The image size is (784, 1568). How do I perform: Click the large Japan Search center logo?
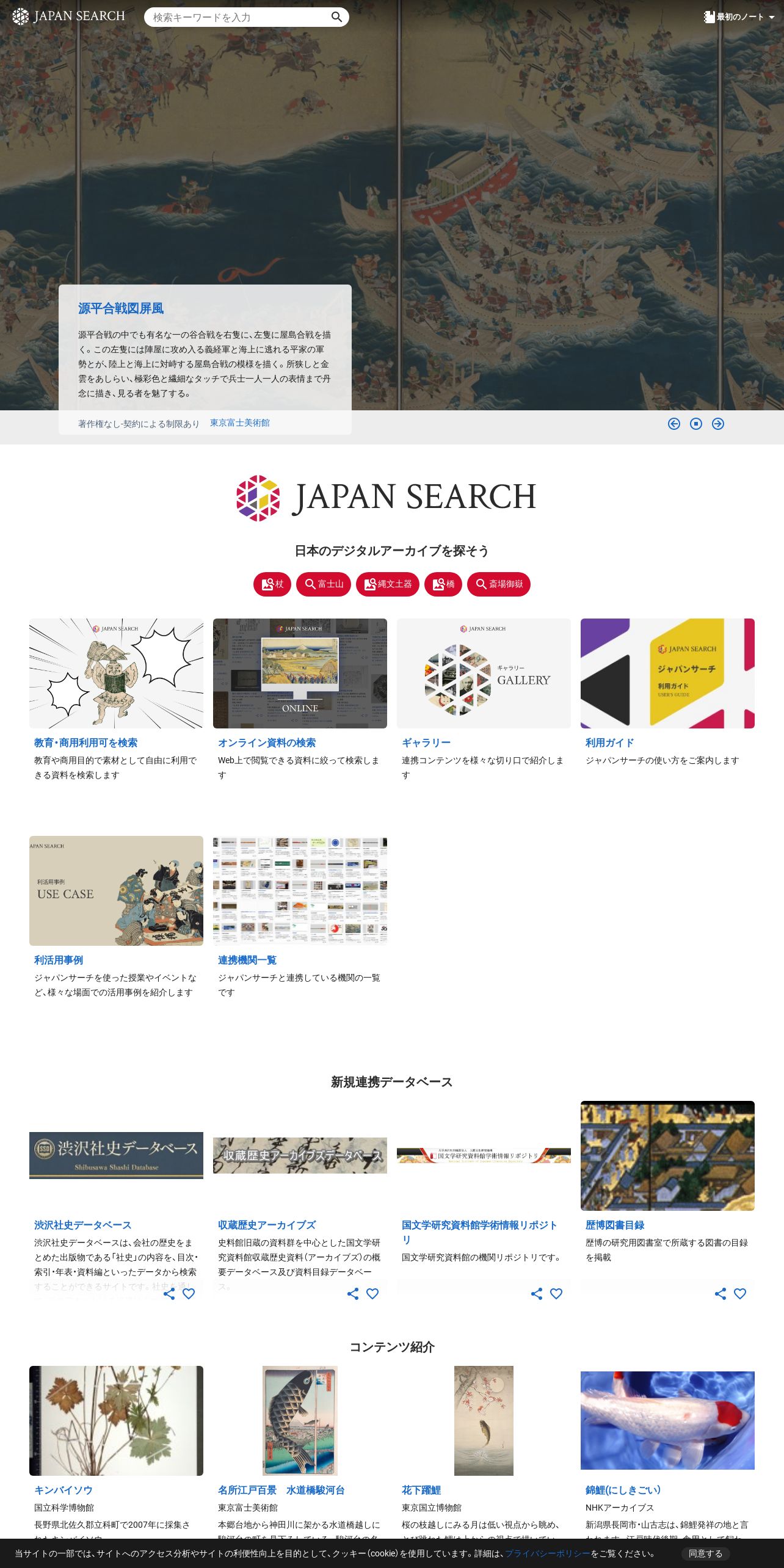tap(386, 498)
